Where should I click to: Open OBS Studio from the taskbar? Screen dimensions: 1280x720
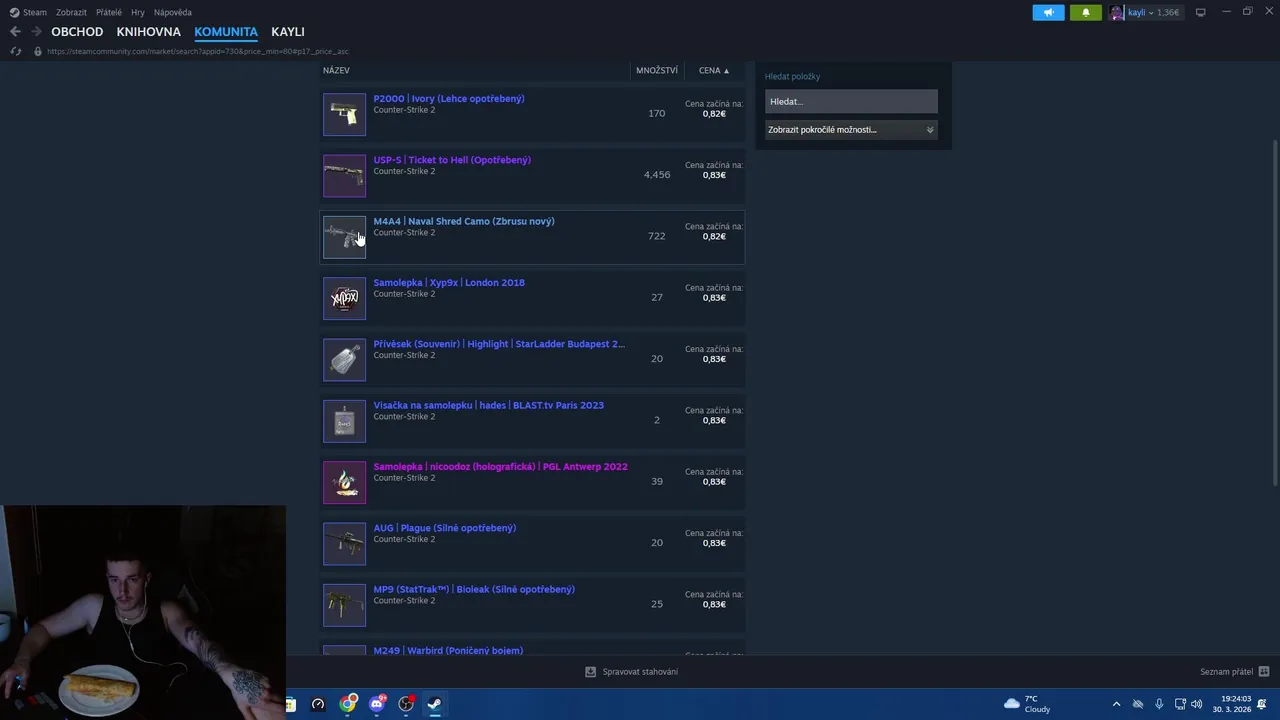click(x=406, y=704)
